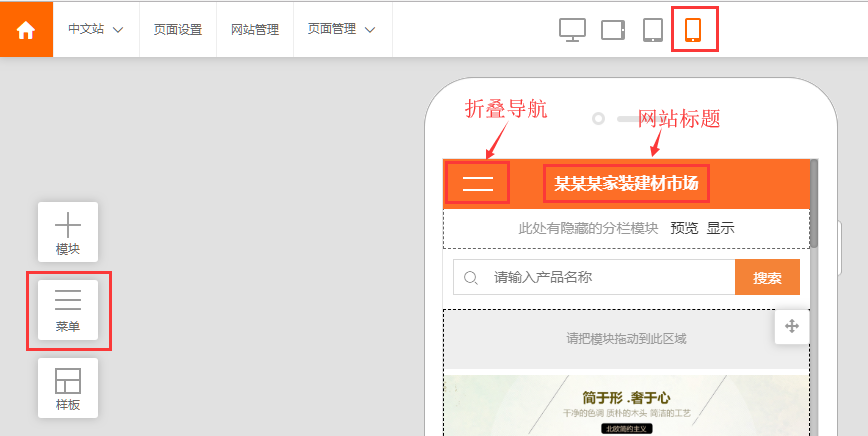The width and height of the screenshot is (868, 436).
Task: Switch to landscape tablet preview
Action: click(613, 30)
